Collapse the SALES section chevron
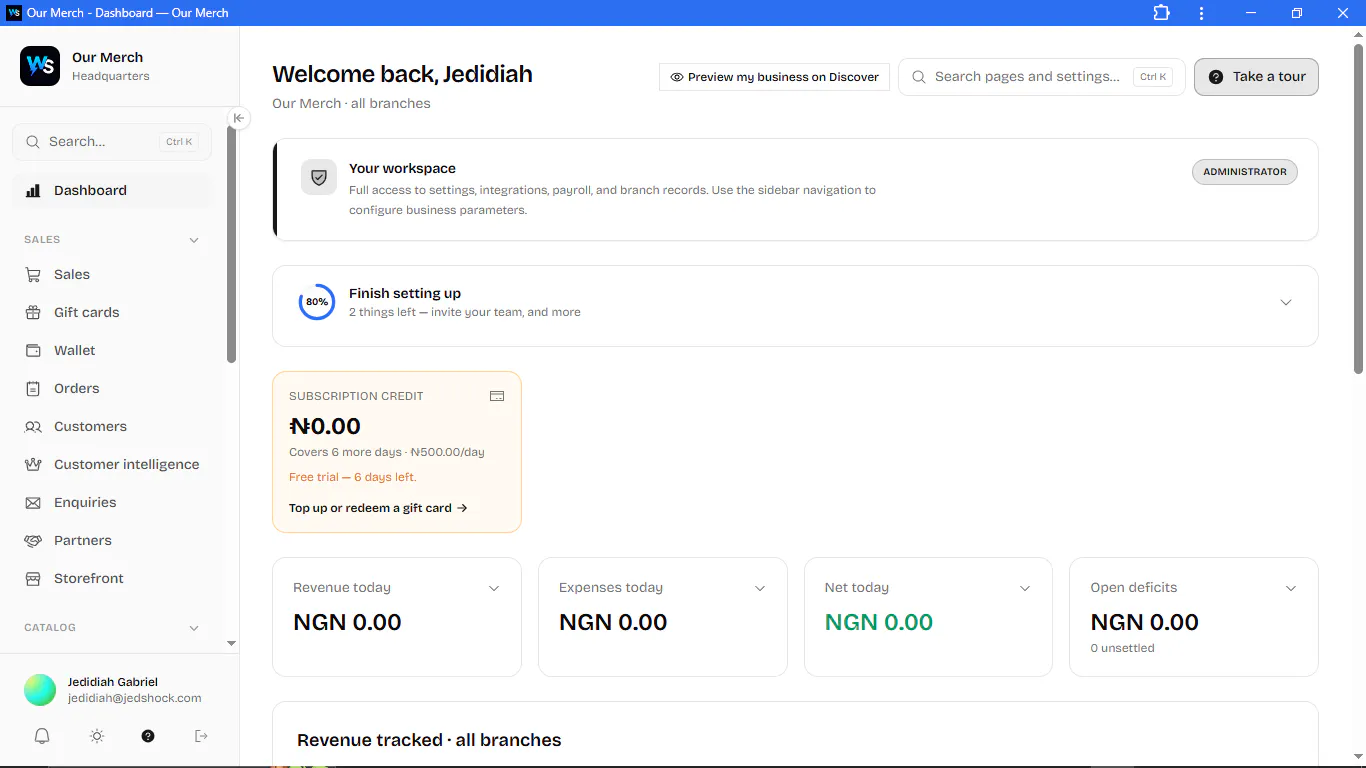The height and width of the screenshot is (768, 1366). [x=194, y=240]
